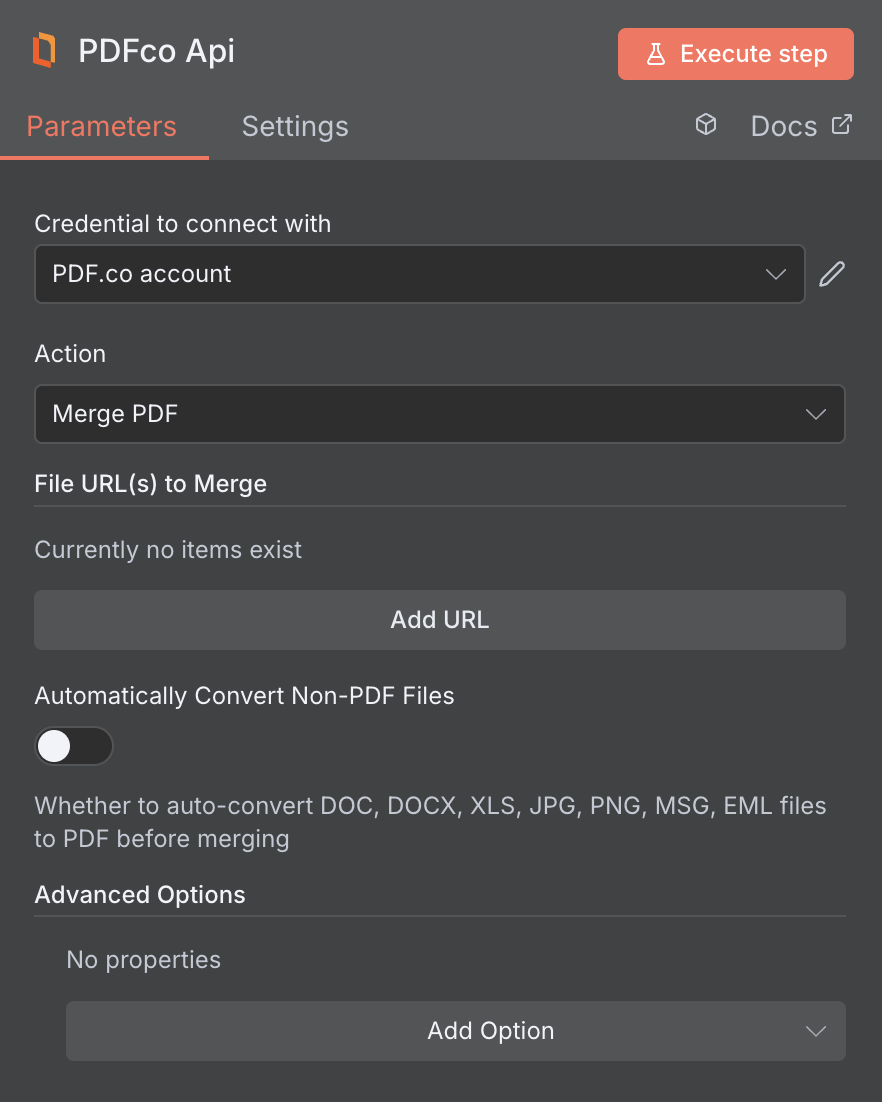The height and width of the screenshot is (1102, 882).
Task: Click the Execute step button
Action: coord(735,53)
